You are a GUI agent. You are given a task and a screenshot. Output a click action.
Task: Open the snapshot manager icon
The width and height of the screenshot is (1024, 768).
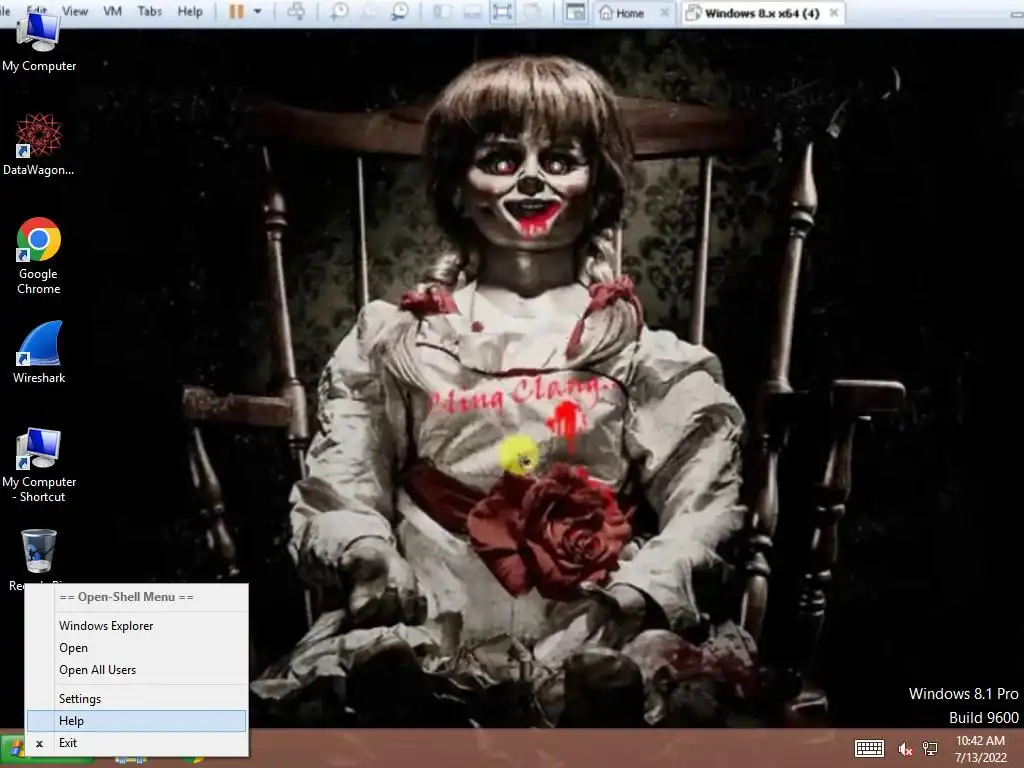400,12
